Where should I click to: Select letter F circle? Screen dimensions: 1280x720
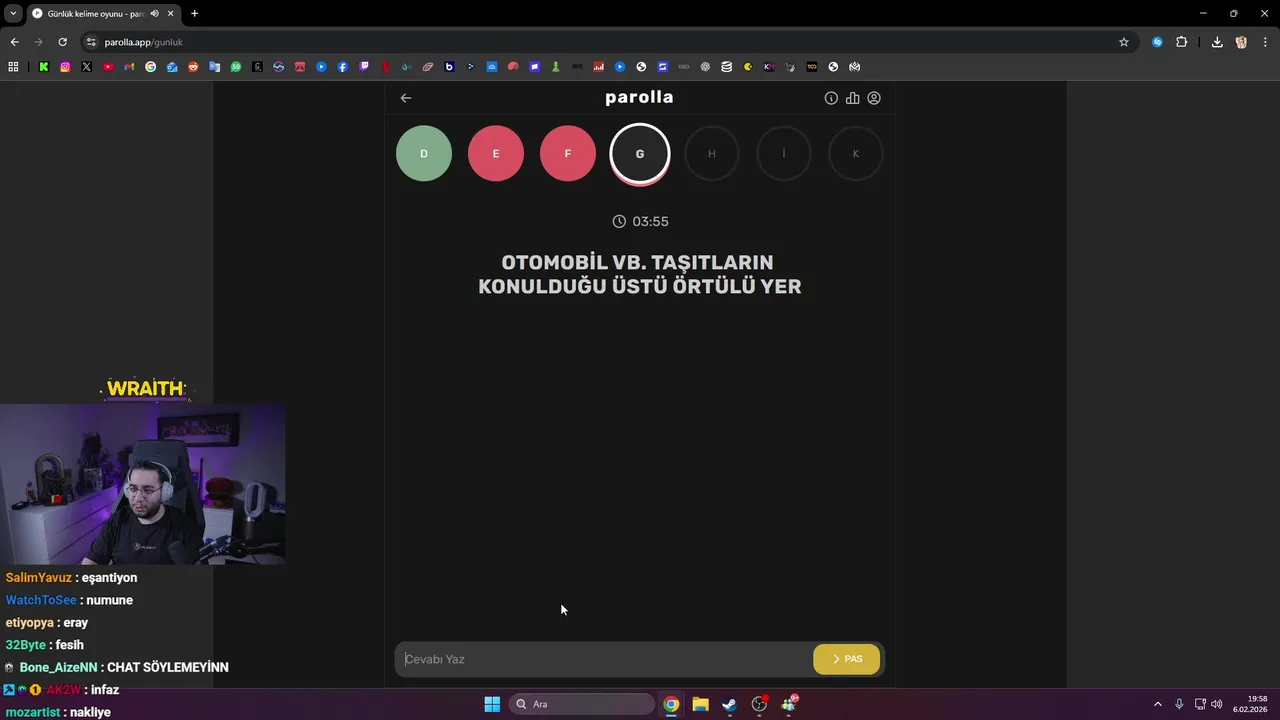click(x=568, y=154)
